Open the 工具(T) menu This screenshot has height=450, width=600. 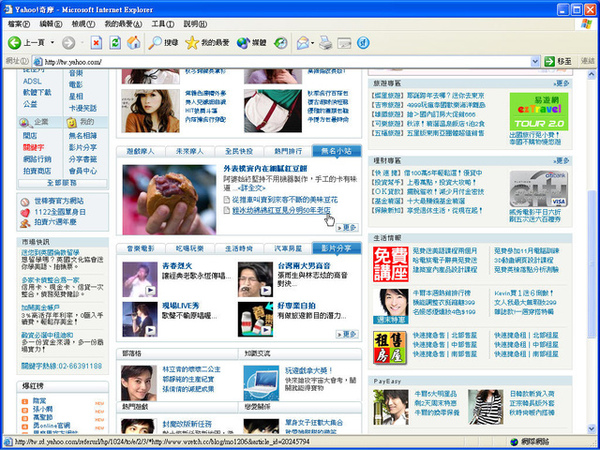[163, 24]
